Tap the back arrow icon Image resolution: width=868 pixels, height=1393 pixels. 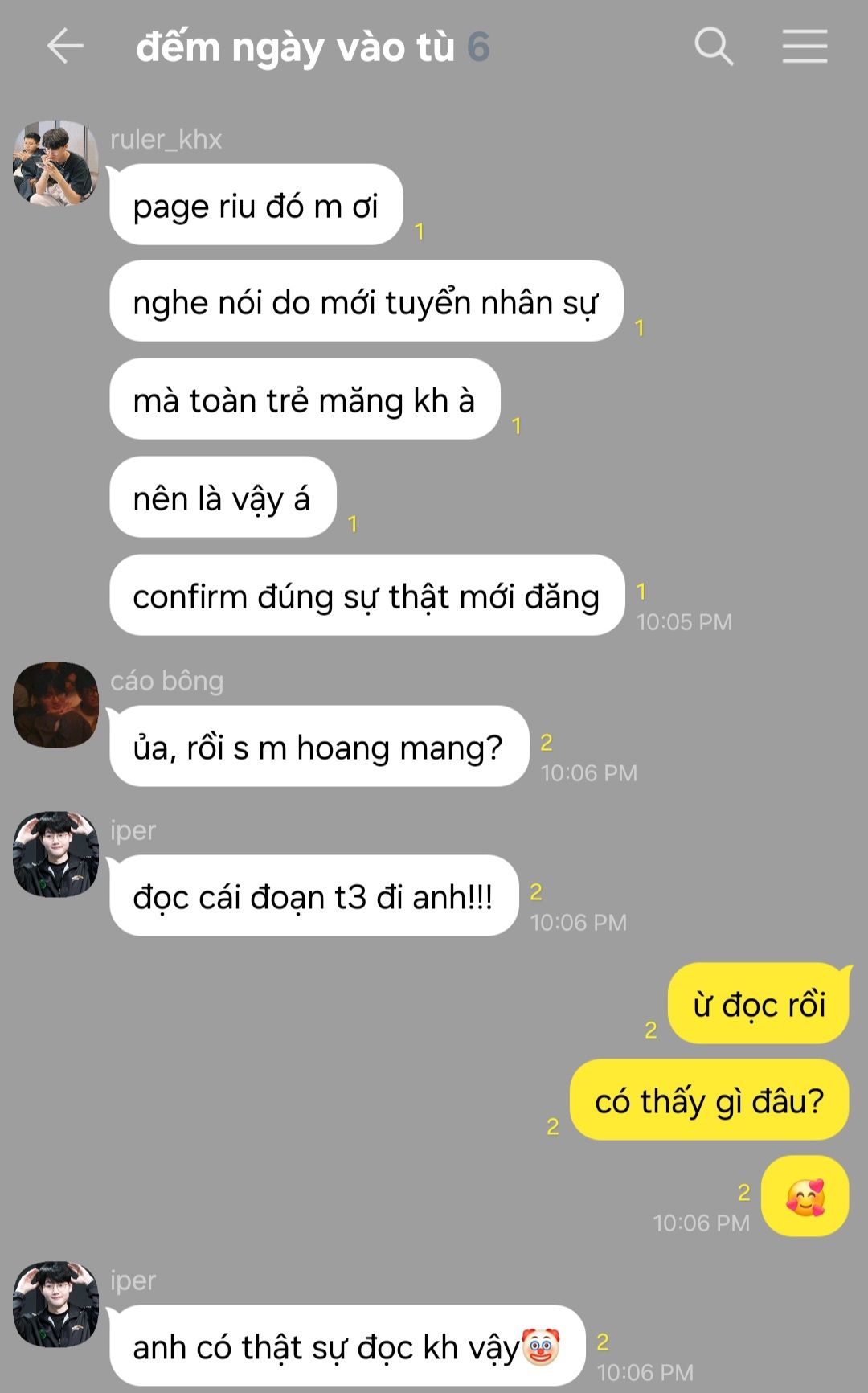click(65, 46)
